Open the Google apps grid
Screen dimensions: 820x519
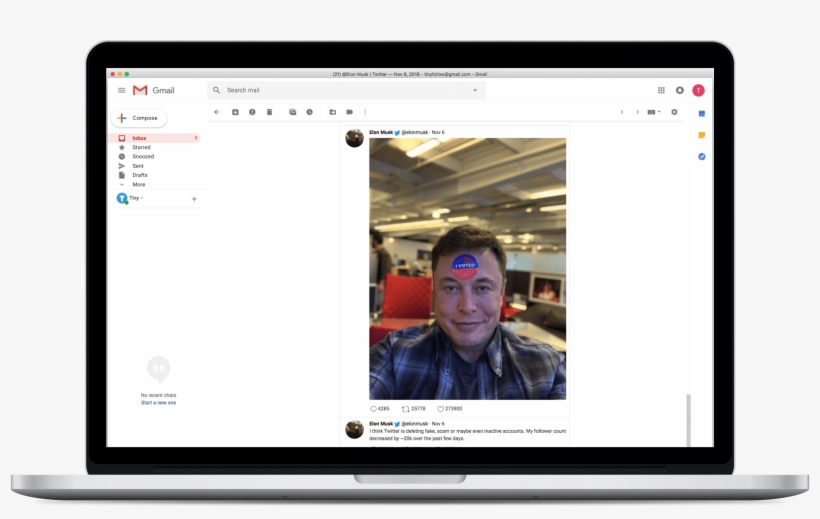(661, 90)
